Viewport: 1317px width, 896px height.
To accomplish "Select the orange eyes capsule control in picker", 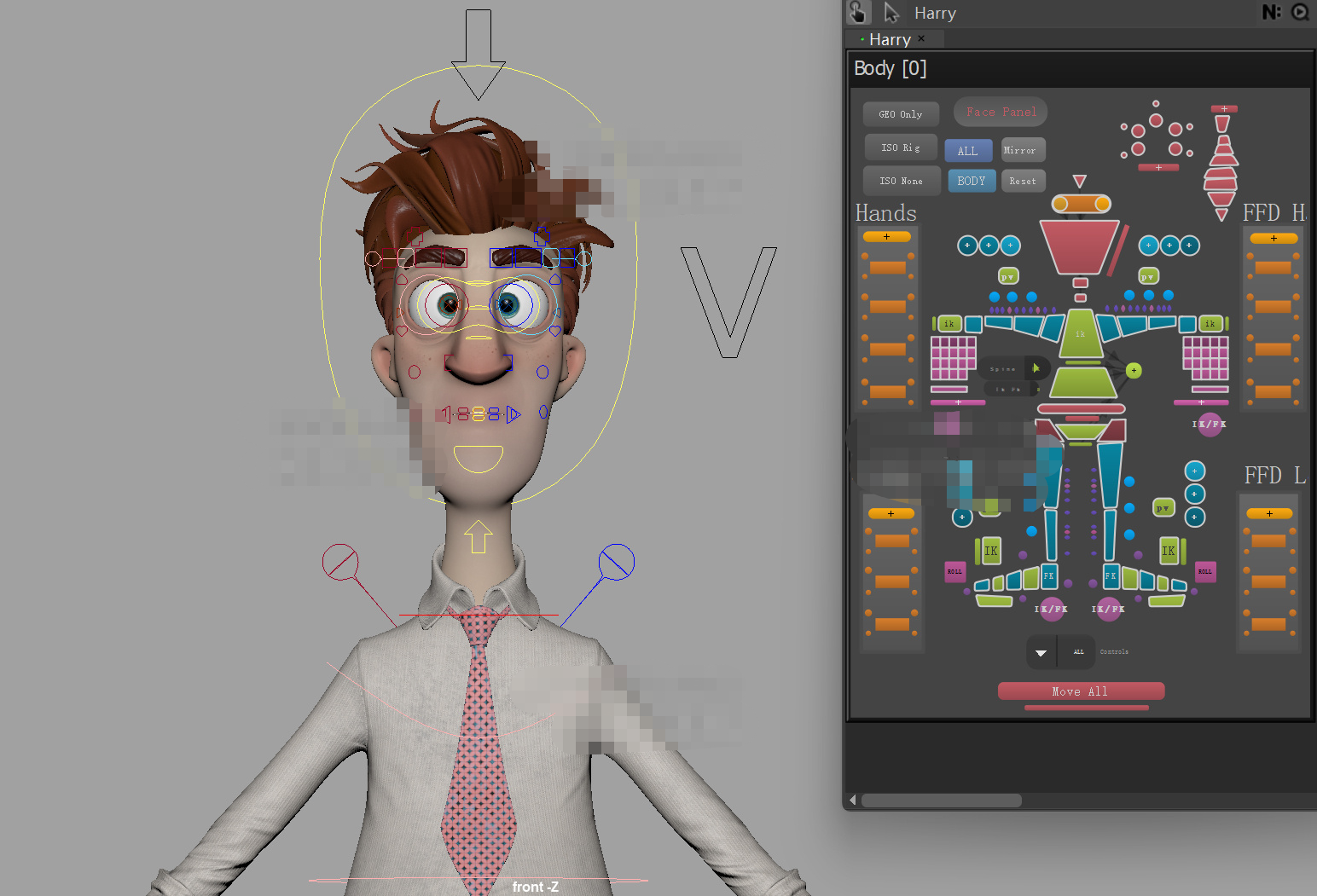I will pos(1080,204).
